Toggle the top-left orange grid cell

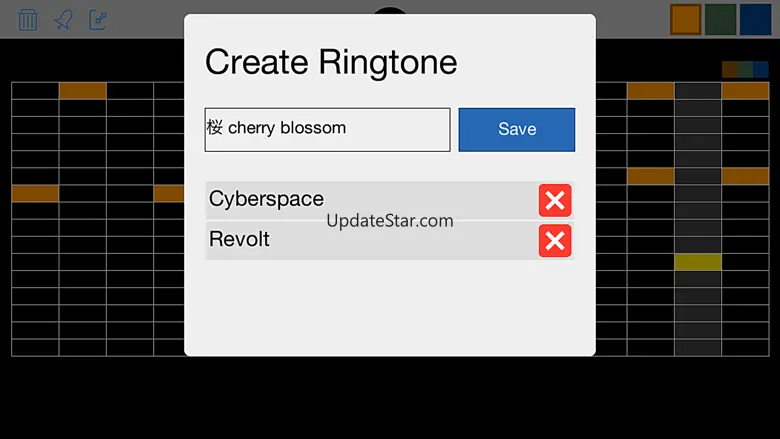[83, 91]
